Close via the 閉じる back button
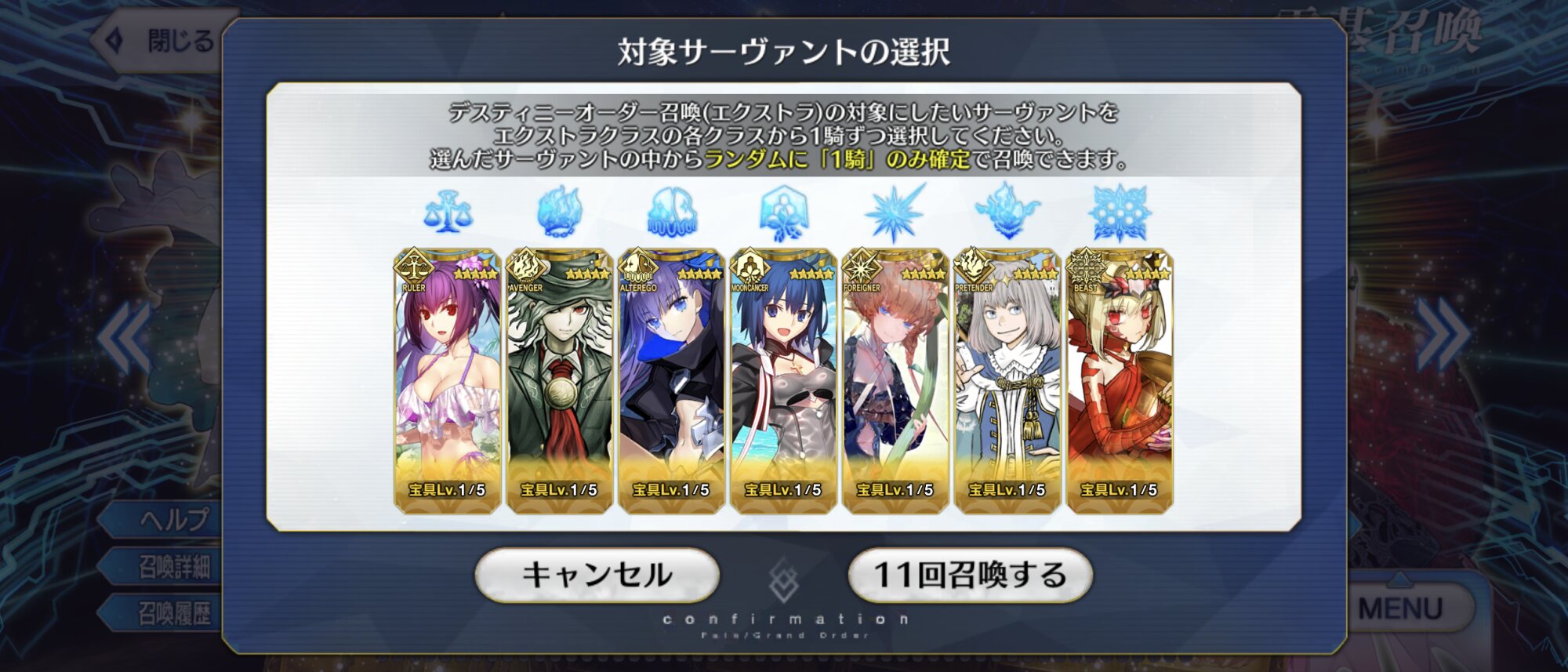 (161, 41)
